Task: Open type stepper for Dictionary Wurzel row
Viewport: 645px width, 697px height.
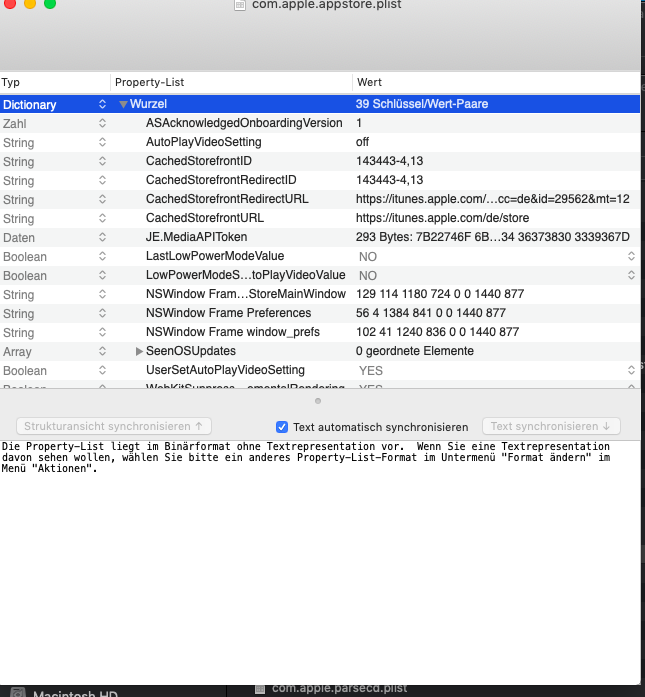Action: coord(102,104)
